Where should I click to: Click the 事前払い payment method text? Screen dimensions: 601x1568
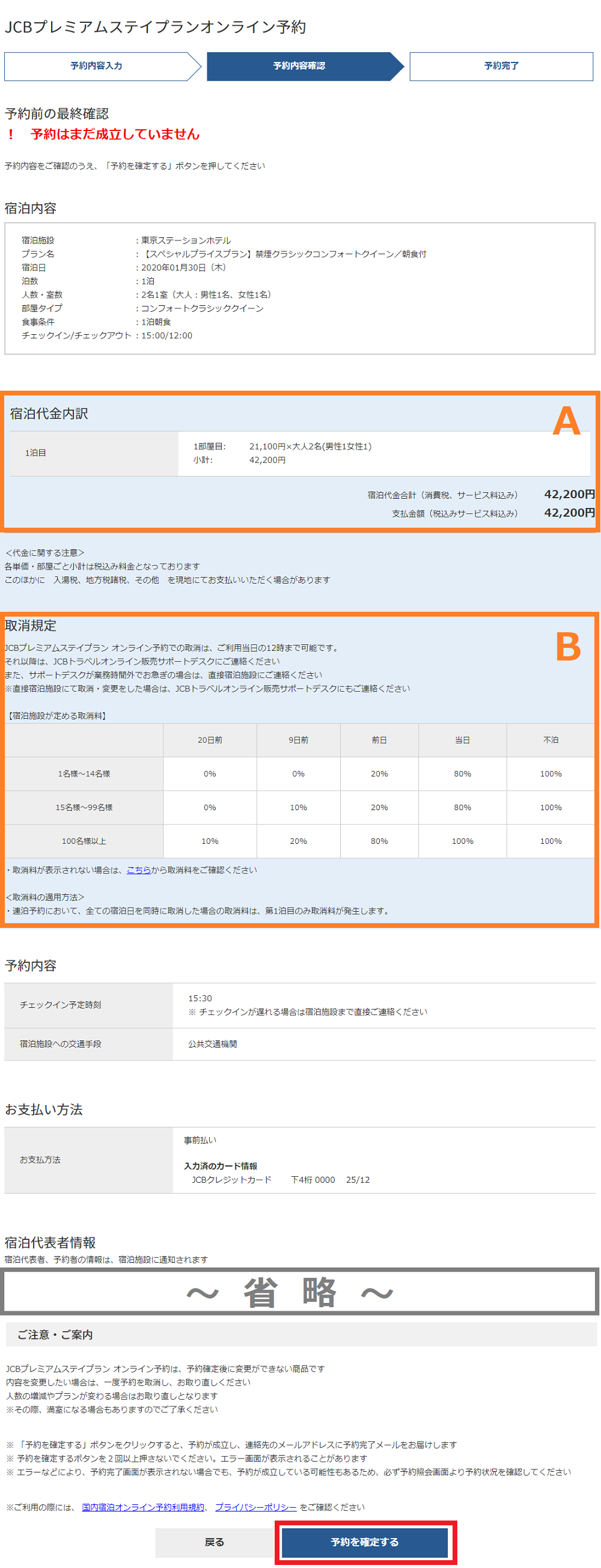(x=200, y=1140)
